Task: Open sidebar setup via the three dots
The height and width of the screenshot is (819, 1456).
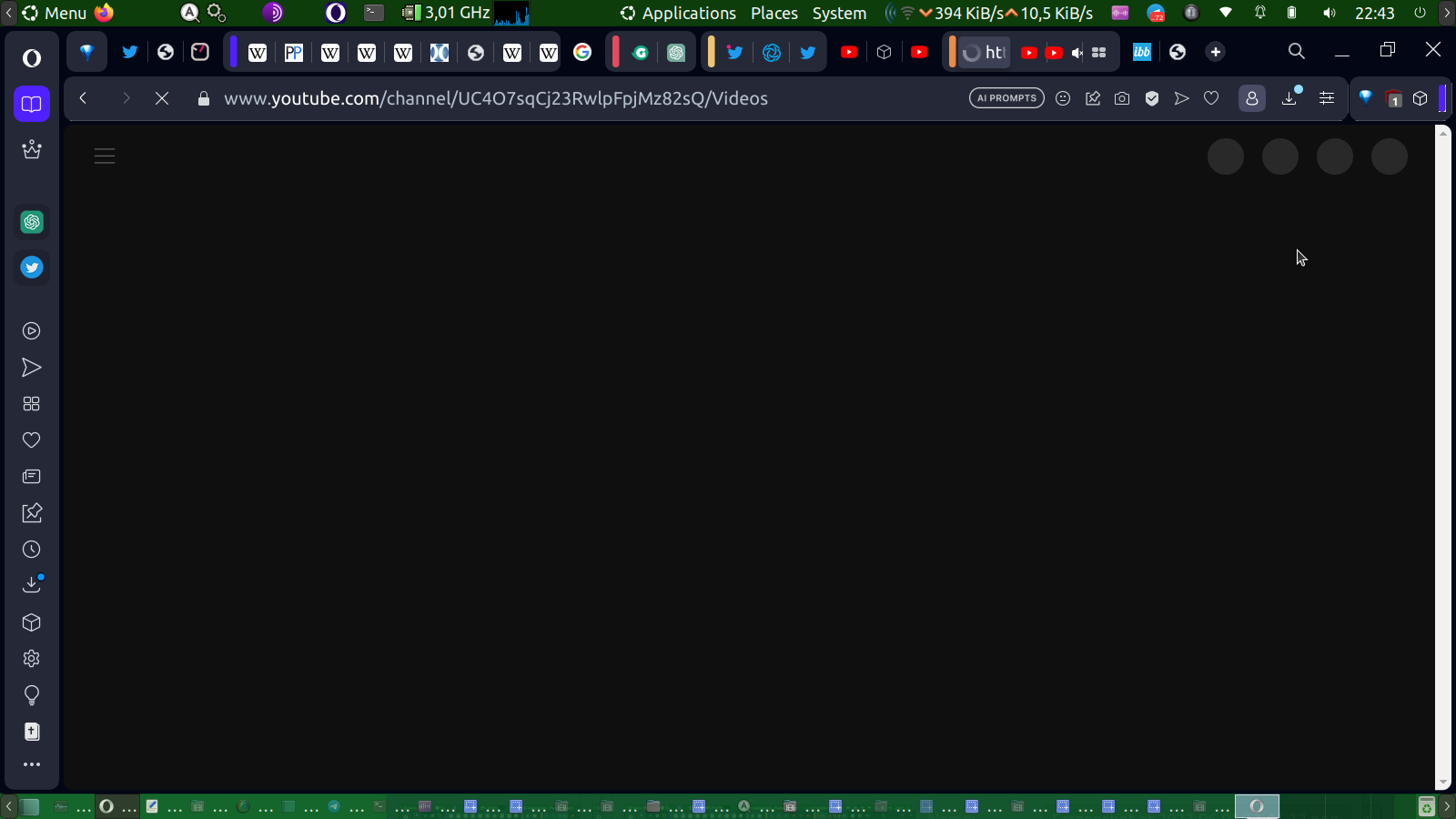Action: pyautogui.click(x=32, y=765)
